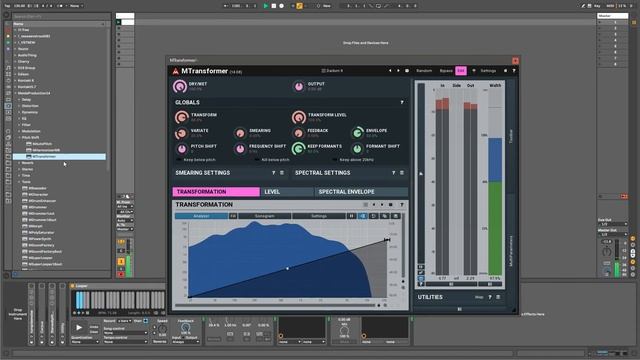Open Smearing Settings menu icon
640x360 pixels.
click(x=282, y=173)
